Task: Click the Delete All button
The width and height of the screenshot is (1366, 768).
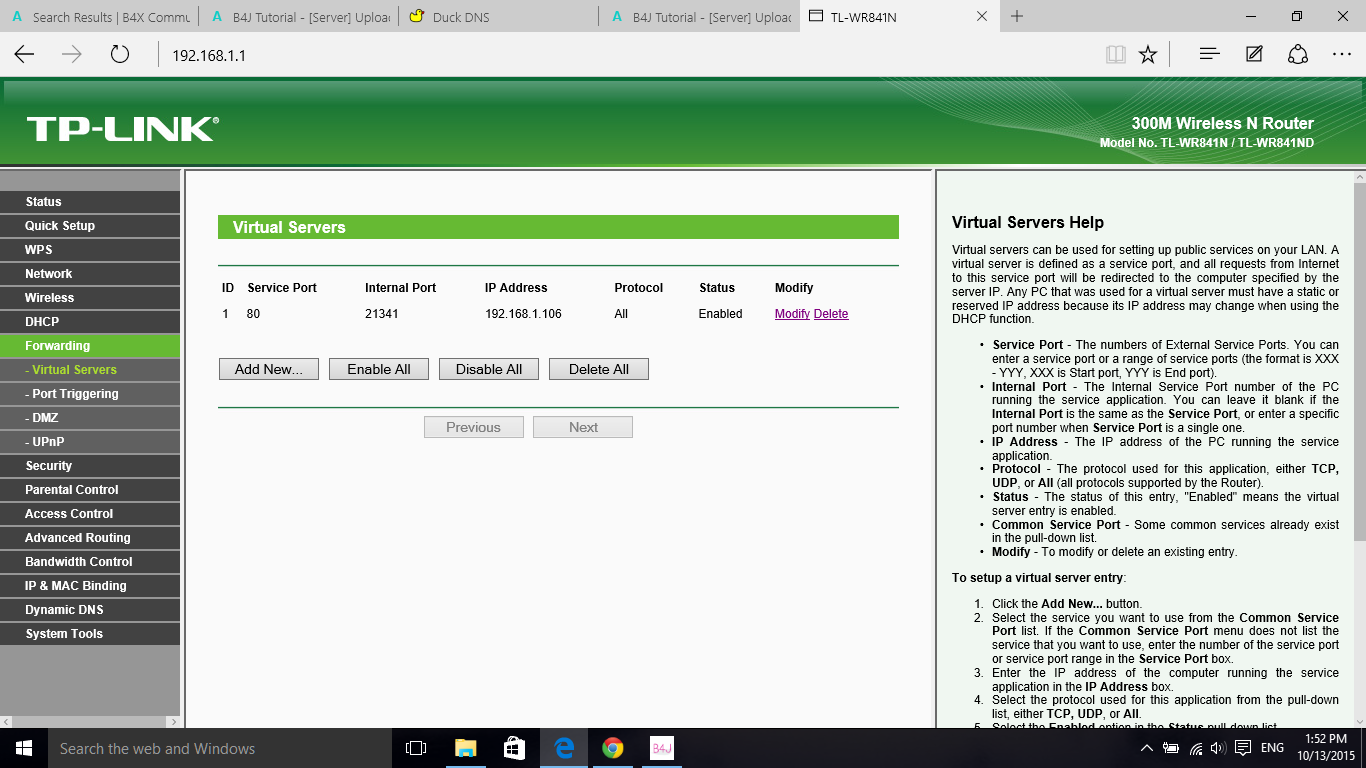Action: [599, 369]
